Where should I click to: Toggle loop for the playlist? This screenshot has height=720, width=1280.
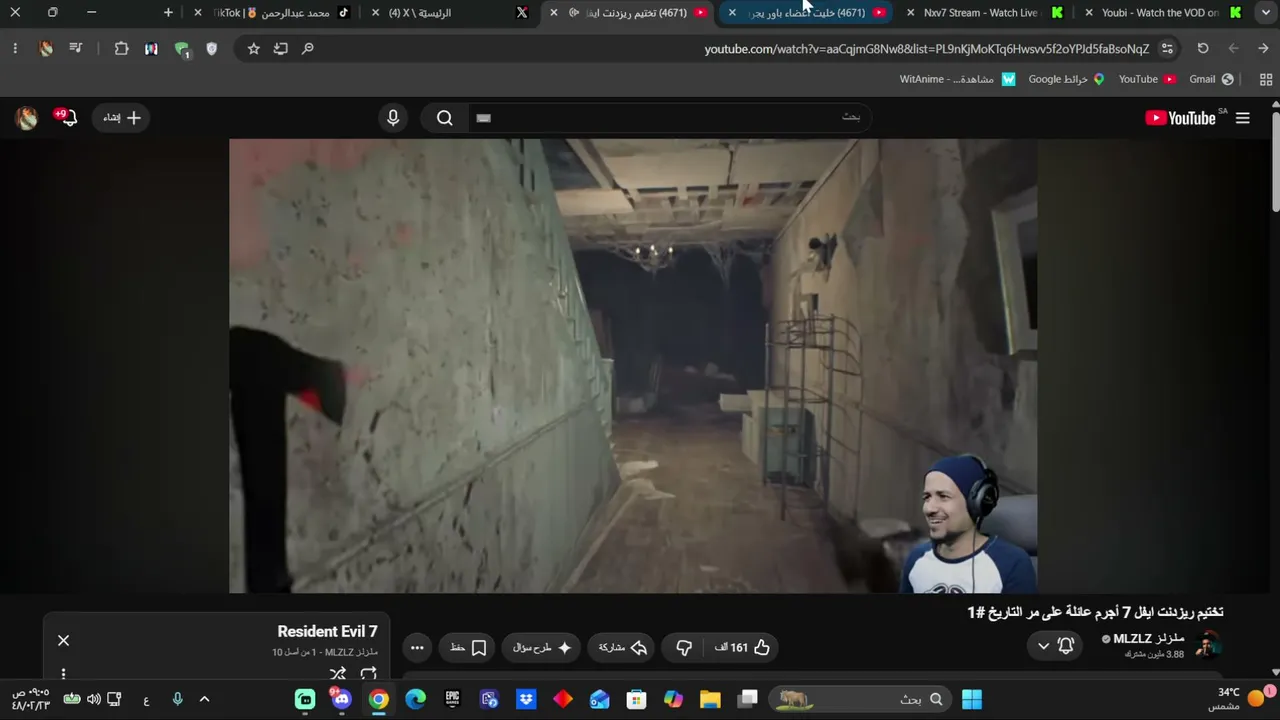point(369,674)
